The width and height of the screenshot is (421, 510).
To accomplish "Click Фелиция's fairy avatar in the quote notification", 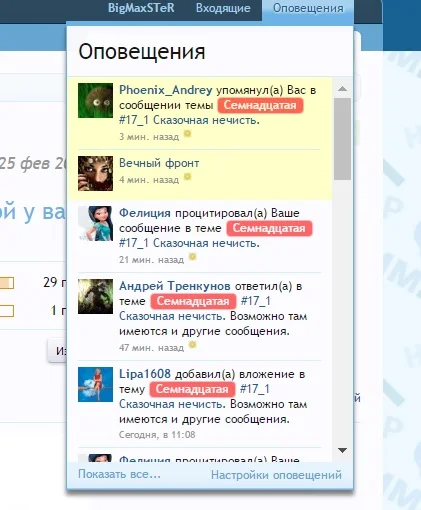I will click(x=95, y=223).
